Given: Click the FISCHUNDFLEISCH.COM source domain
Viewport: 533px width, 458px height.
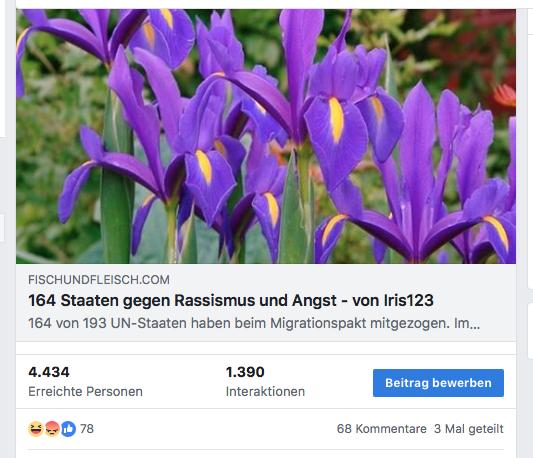Looking at the screenshot, I should (x=99, y=280).
